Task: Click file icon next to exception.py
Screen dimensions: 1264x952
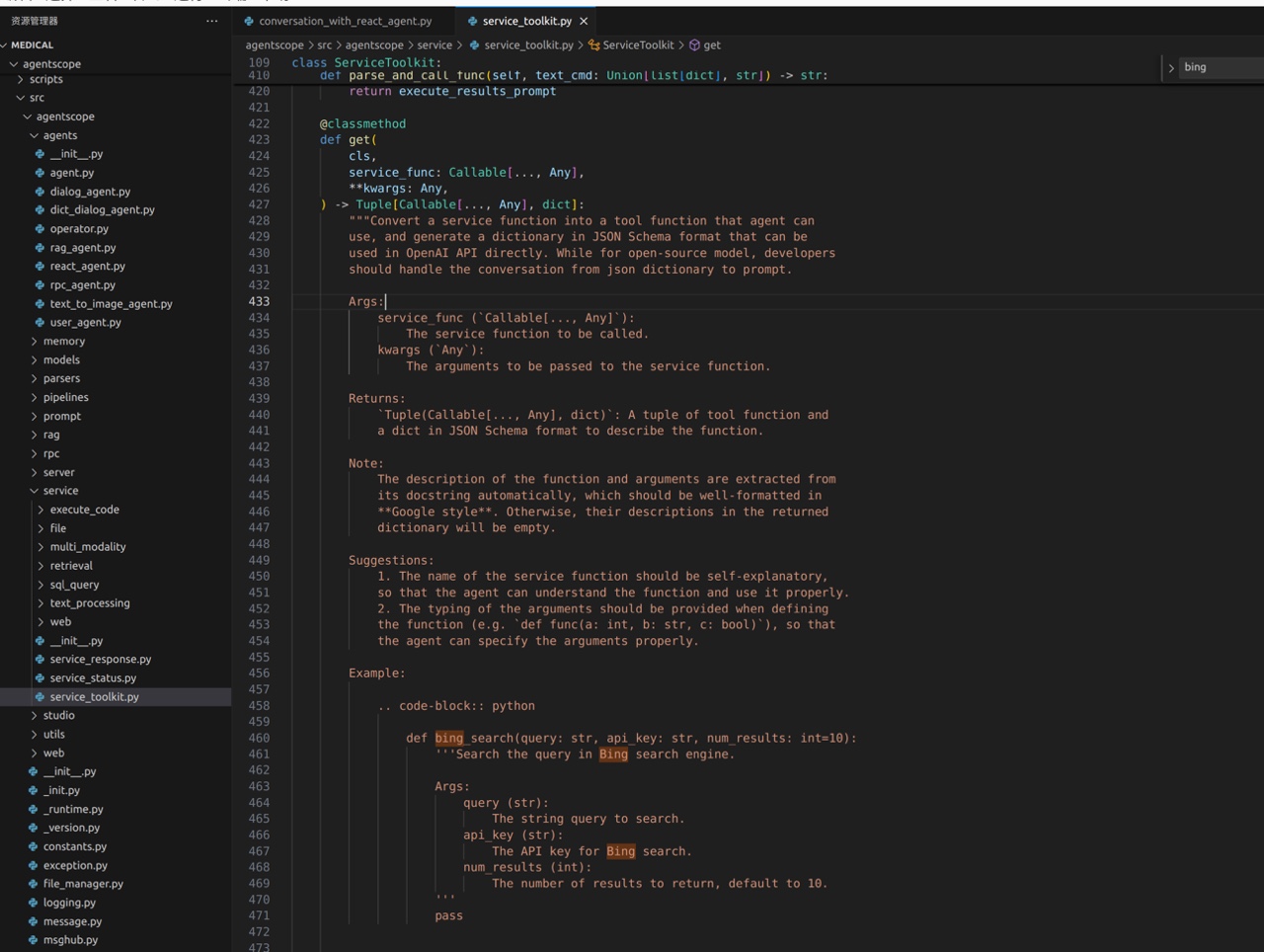Action: click(x=33, y=866)
